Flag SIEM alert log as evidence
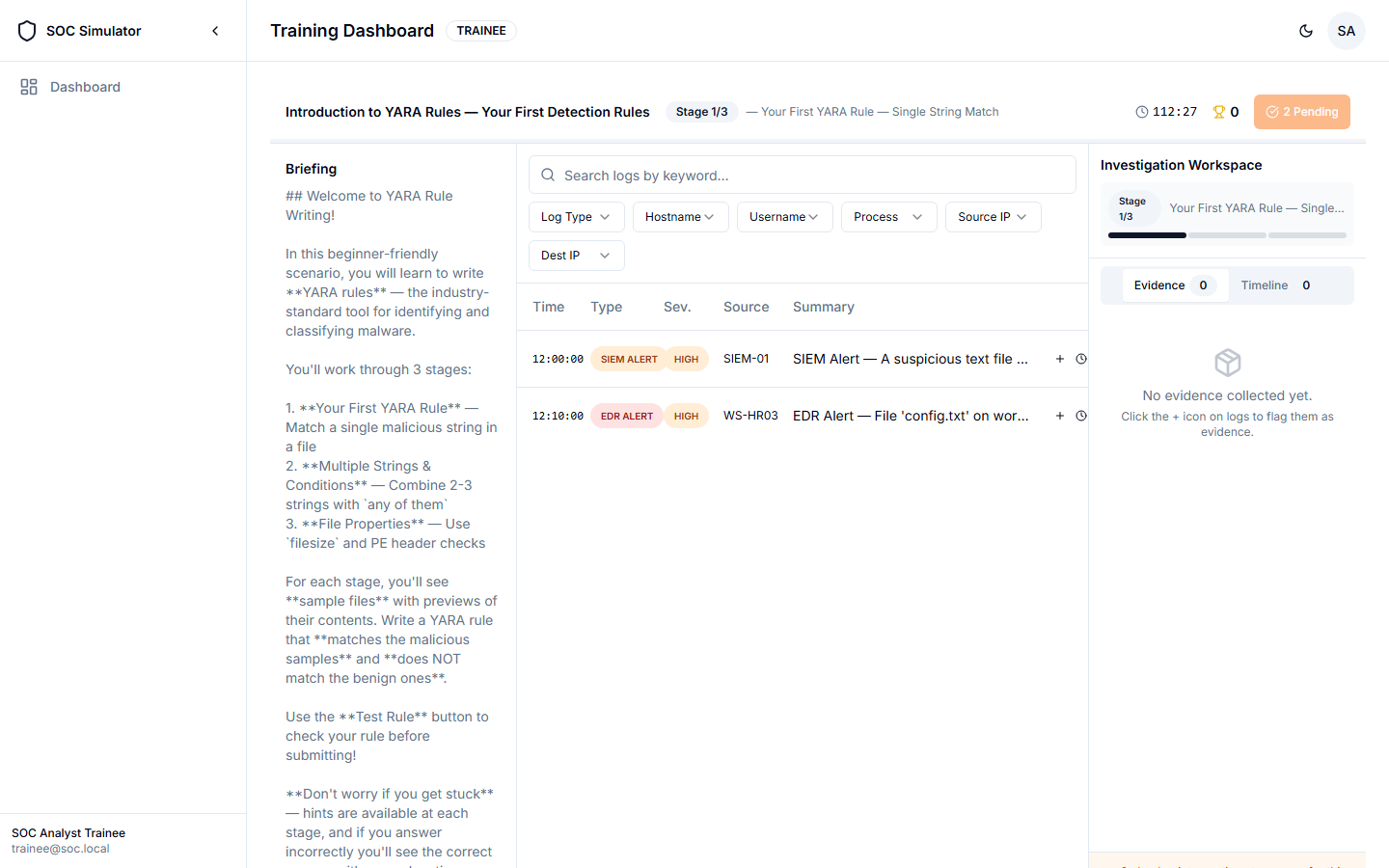The width and height of the screenshot is (1389, 868). (x=1059, y=359)
